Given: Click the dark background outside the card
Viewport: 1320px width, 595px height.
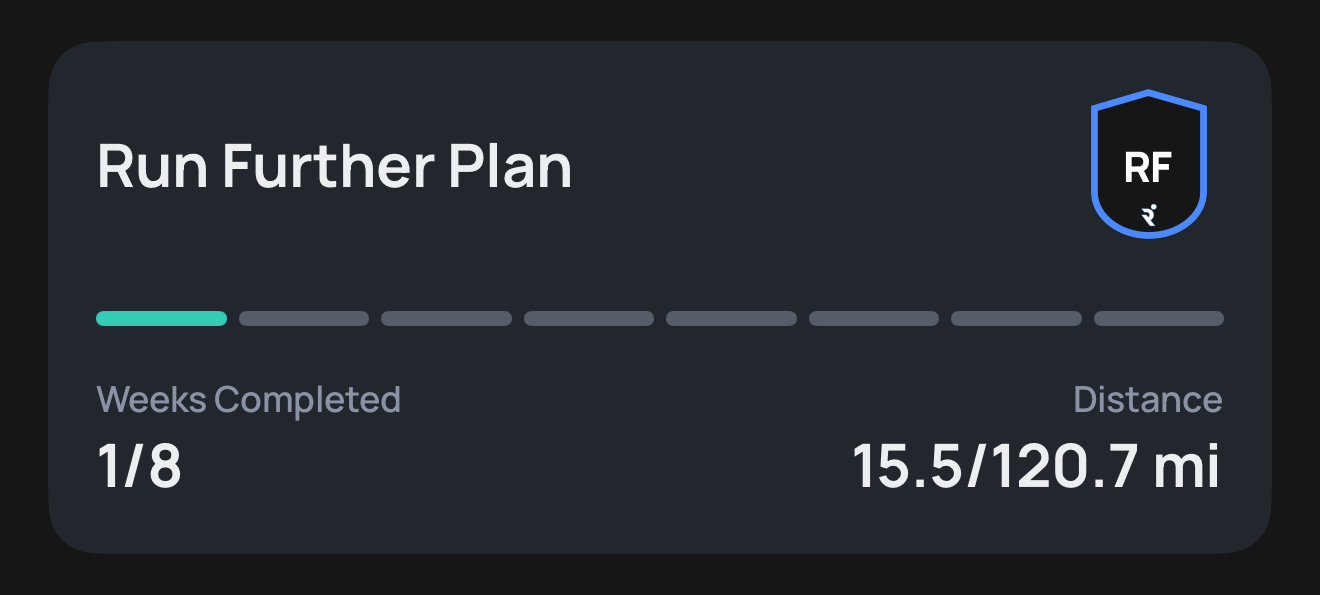Looking at the screenshot, I should (x=660, y=18).
